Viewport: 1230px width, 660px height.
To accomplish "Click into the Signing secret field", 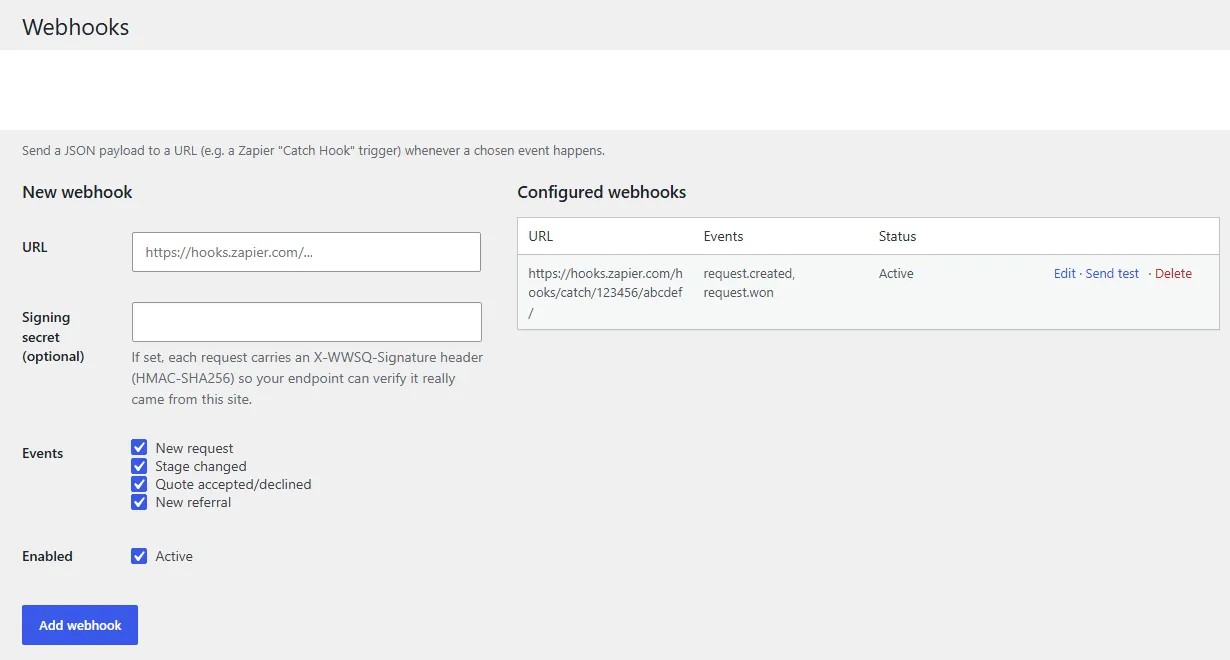I will [x=306, y=322].
